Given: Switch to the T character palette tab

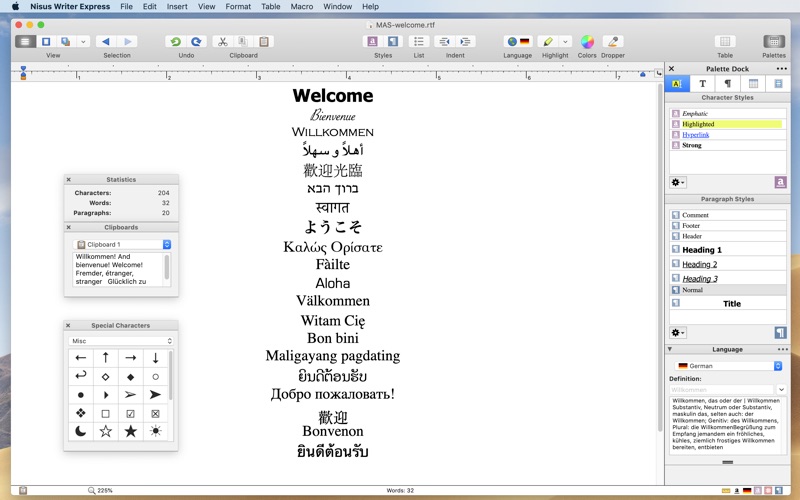Looking at the screenshot, I should [x=703, y=84].
